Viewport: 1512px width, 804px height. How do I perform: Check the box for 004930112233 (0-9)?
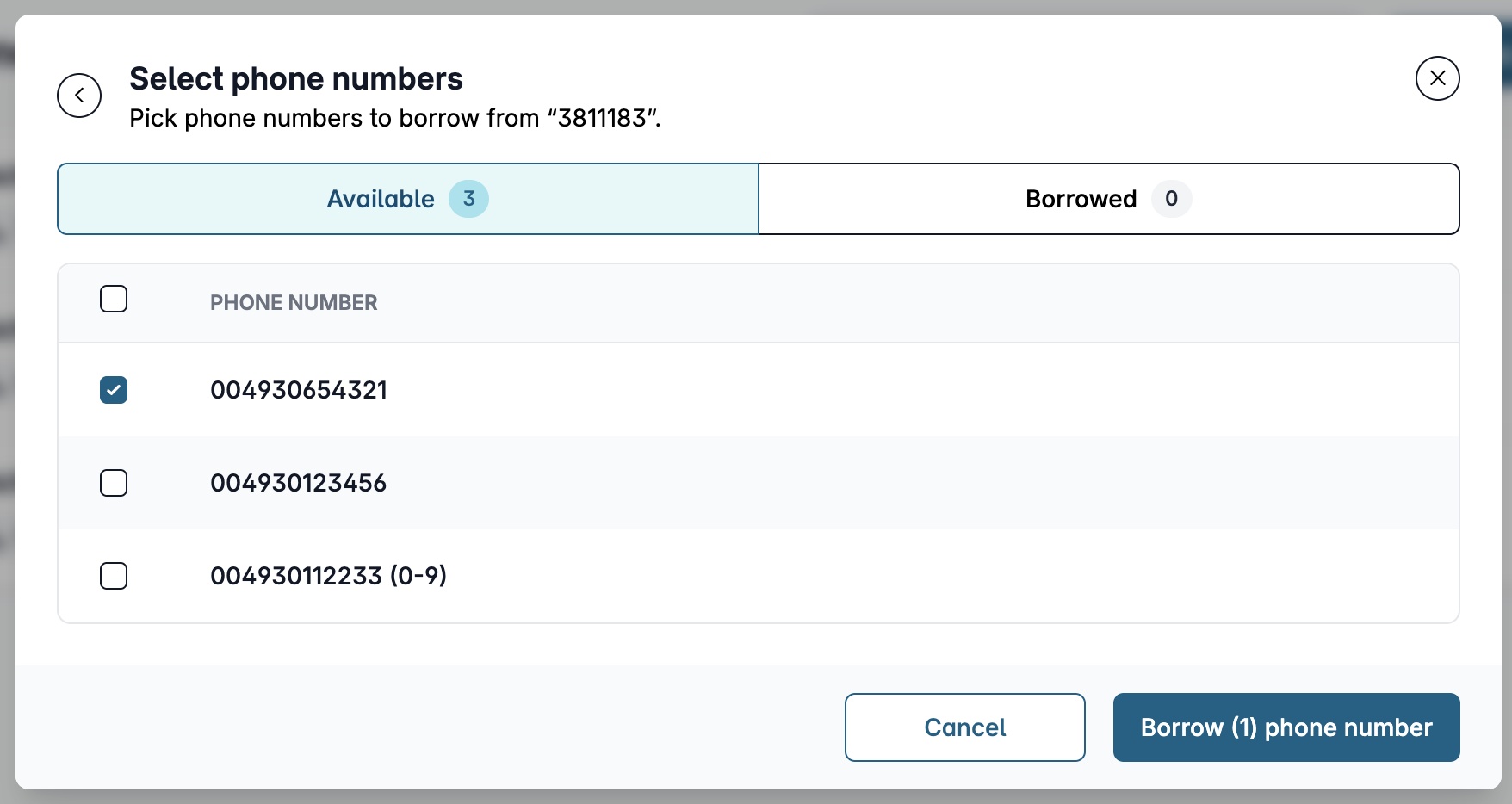pos(114,576)
